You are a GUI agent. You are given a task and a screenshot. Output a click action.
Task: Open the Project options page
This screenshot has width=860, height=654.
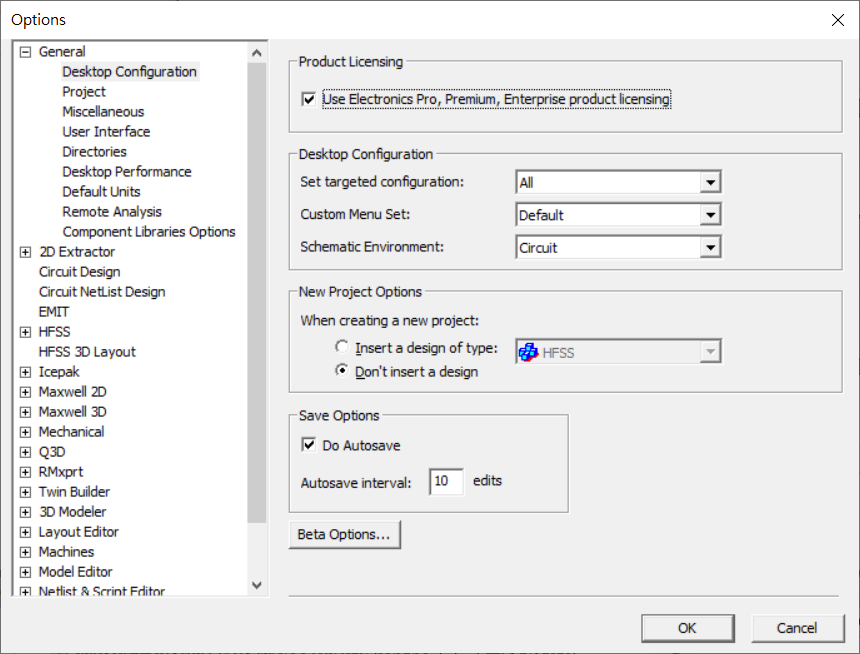(84, 92)
